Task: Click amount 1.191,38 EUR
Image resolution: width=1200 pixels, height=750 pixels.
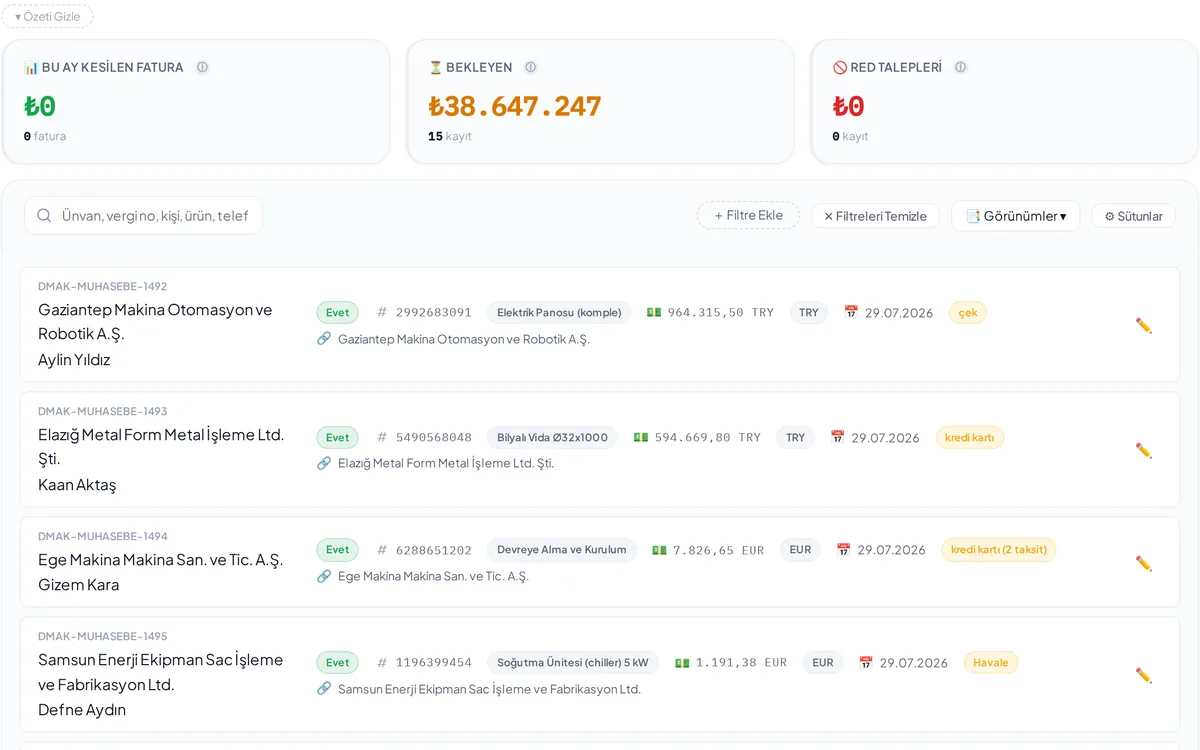Action: (x=741, y=662)
